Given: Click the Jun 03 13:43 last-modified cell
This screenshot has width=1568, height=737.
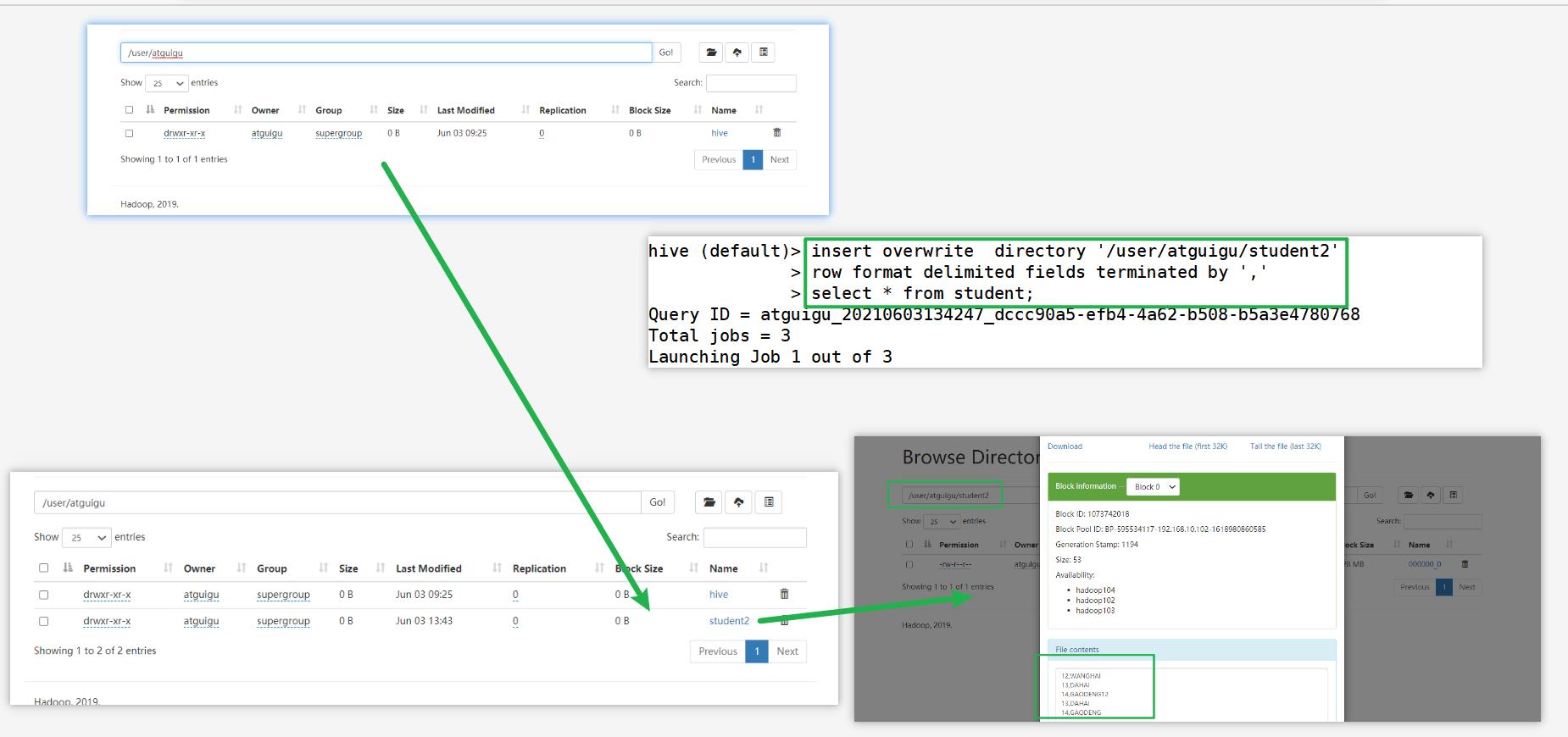Looking at the screenshot, I should click(424, 621).
